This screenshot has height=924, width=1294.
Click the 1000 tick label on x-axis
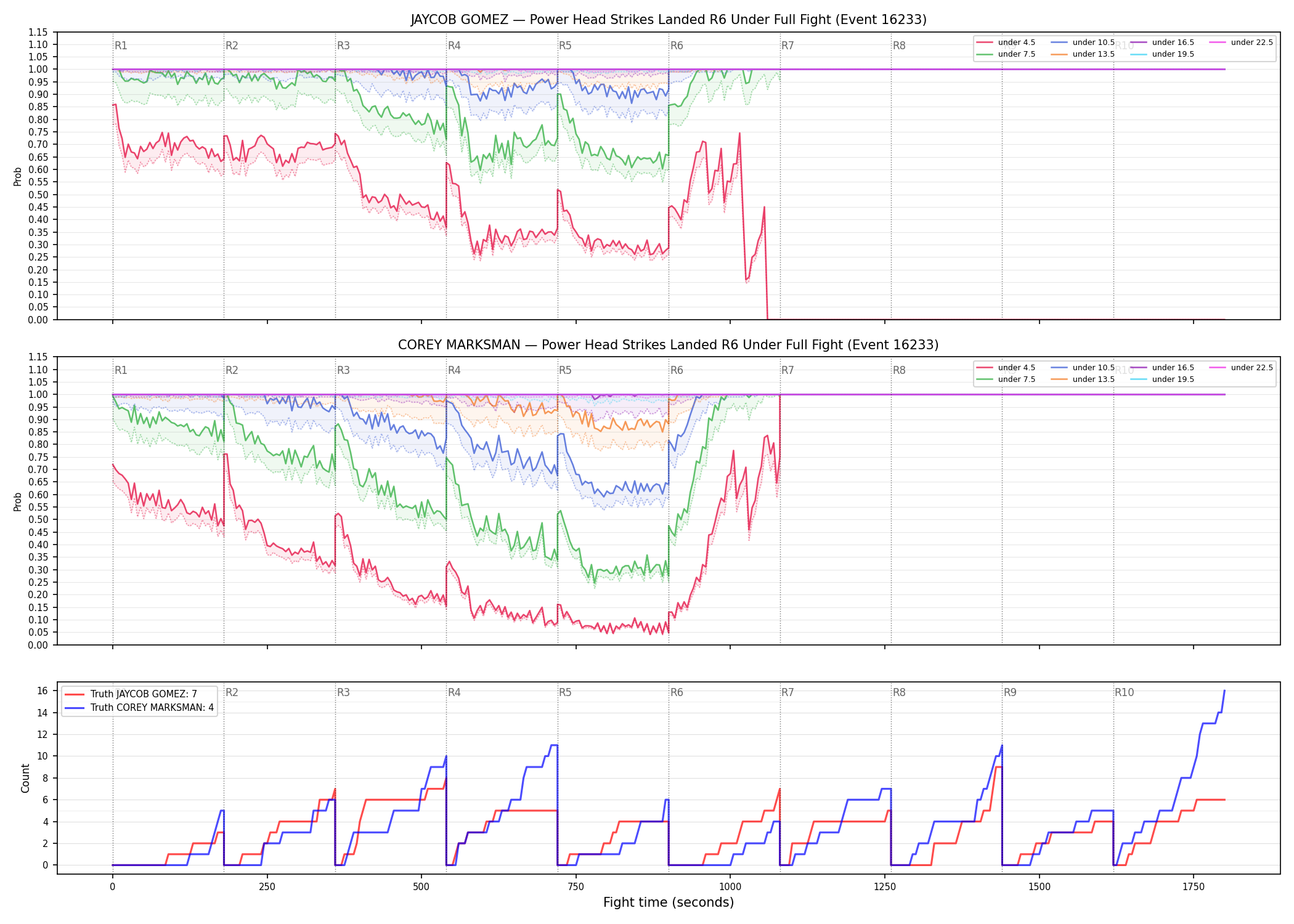point(730,887)
